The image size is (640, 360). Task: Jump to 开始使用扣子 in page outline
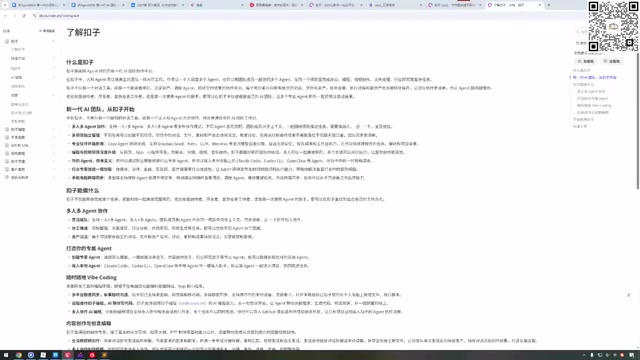pyautogui.click(x=584, y=119)
